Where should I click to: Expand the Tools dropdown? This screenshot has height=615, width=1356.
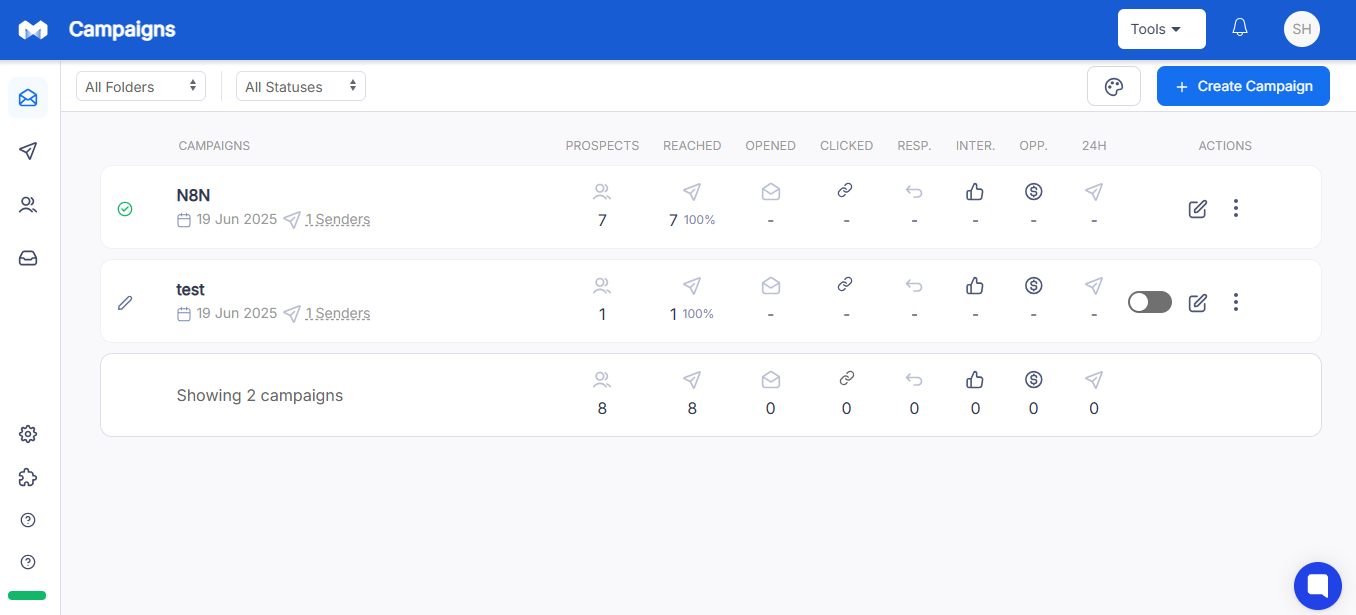1162,29
